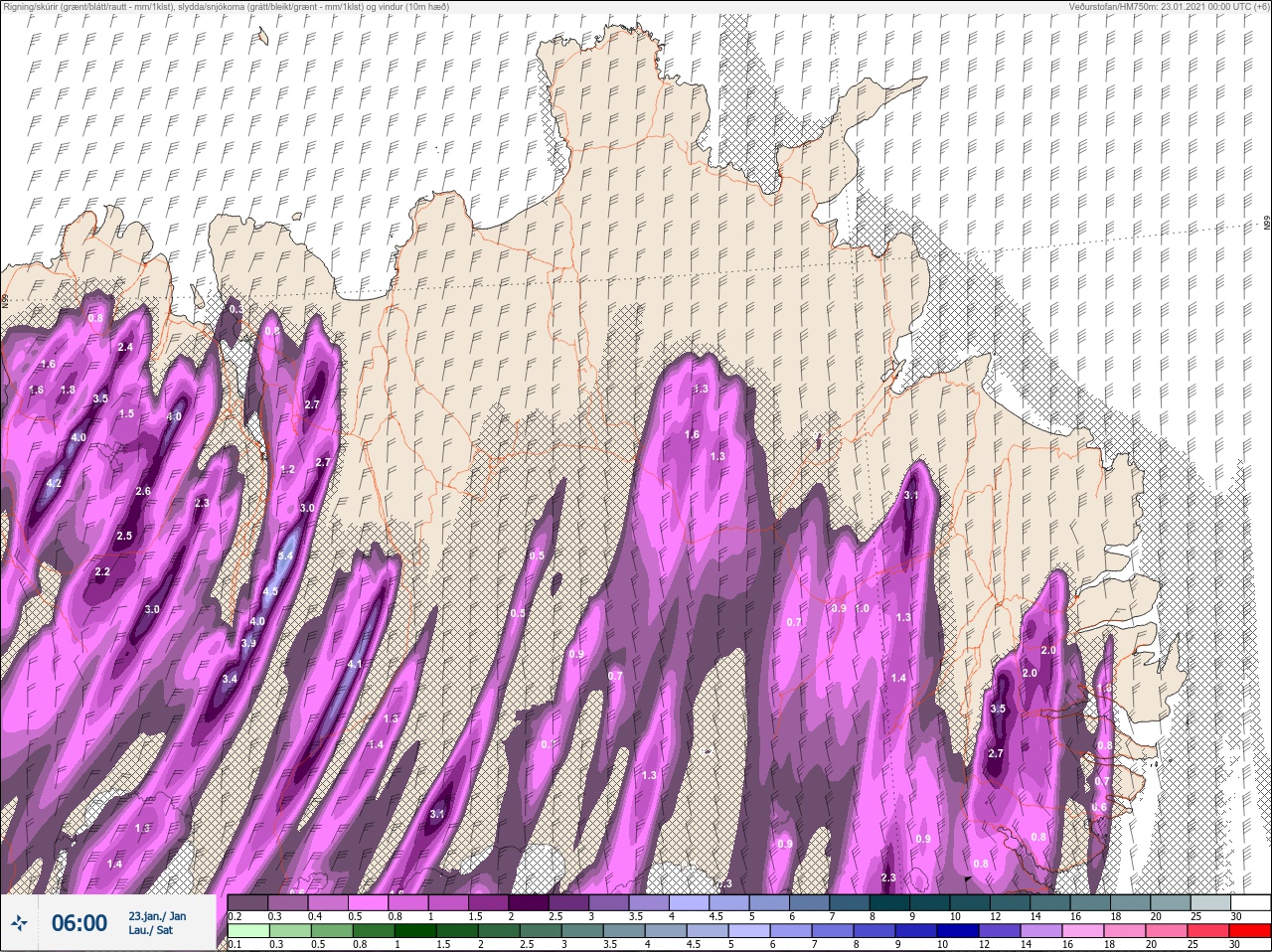
Task: Pick upper legend swatch between 0.2 and 0.3
Action: click(248, 902)
